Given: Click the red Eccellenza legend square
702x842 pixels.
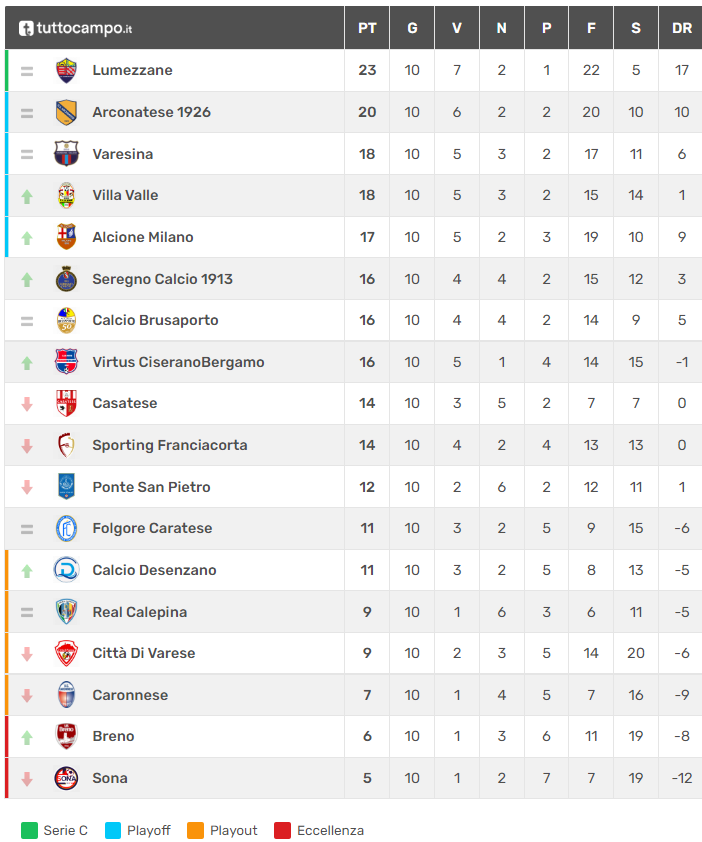Looking at the screenshot, I should coord(282,830).
